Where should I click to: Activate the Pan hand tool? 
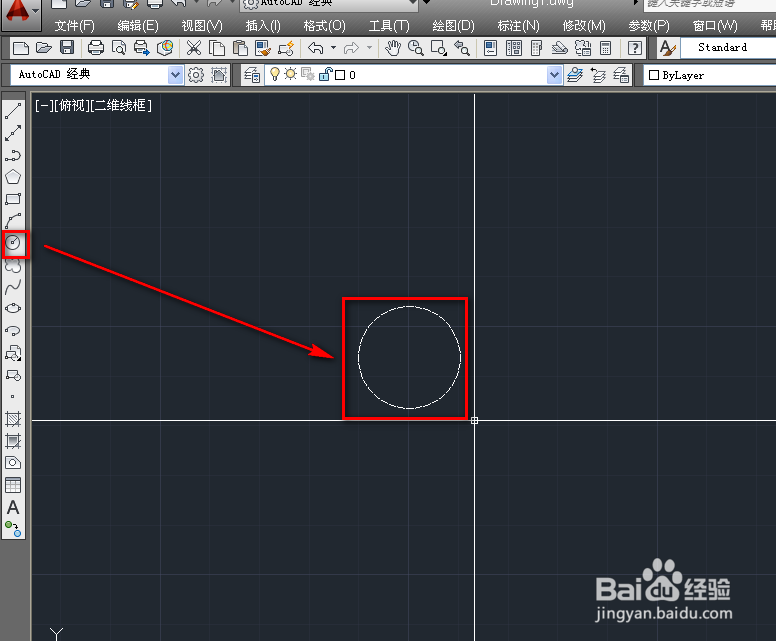393,48
